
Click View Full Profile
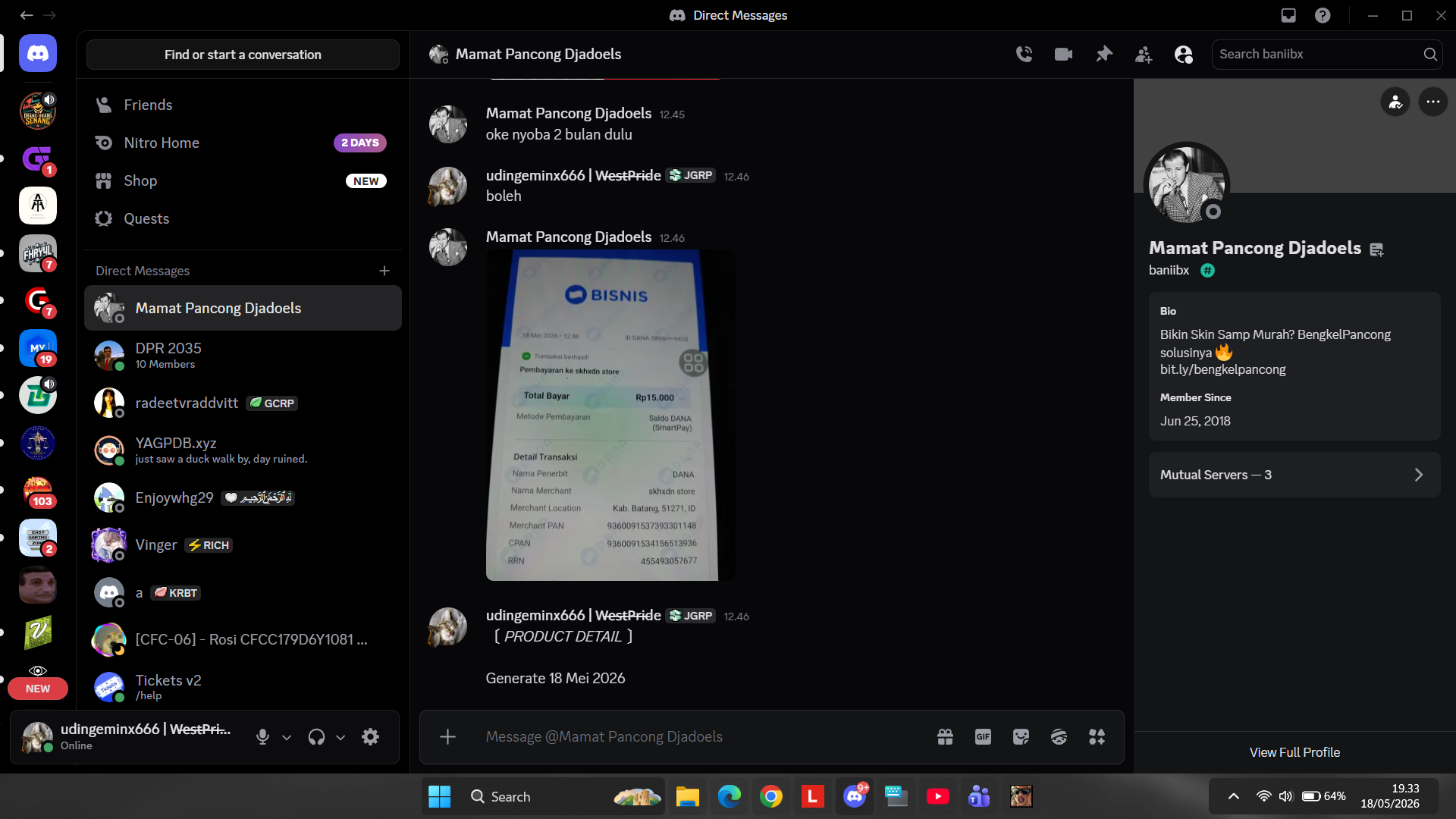point(1294,752)
